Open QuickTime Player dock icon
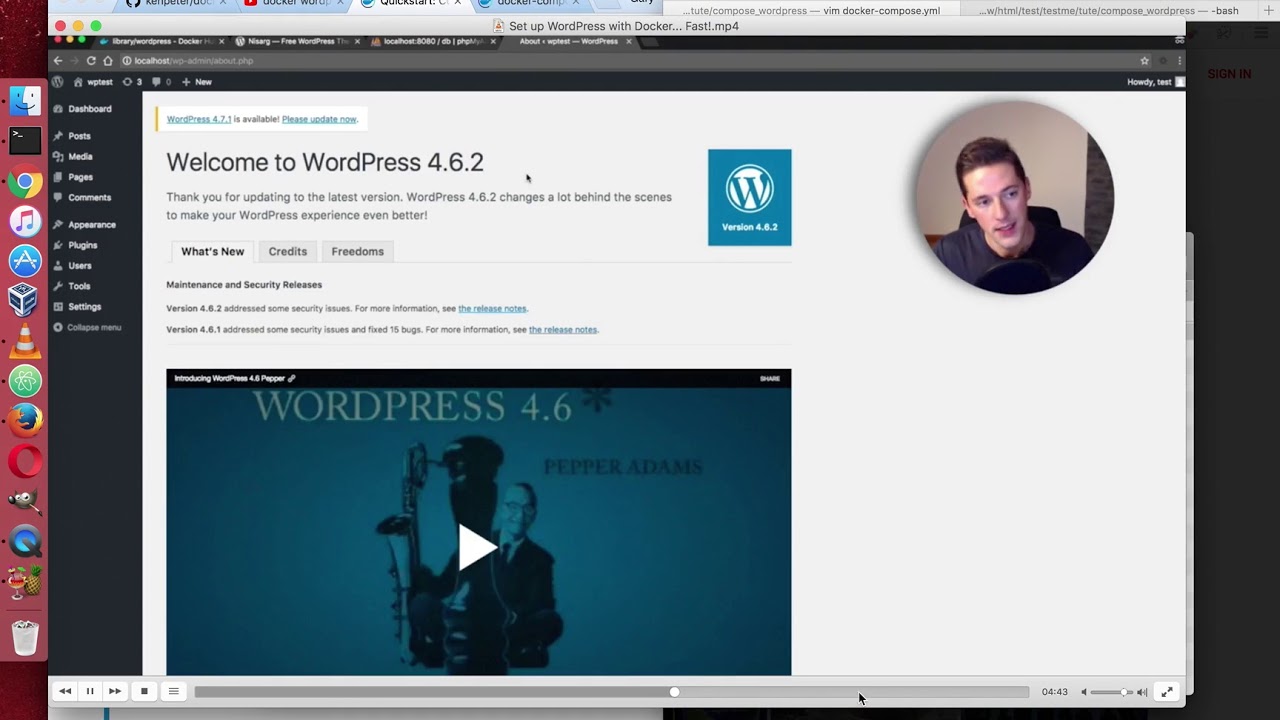This screenshot has width=1280, height=720. 25,542
